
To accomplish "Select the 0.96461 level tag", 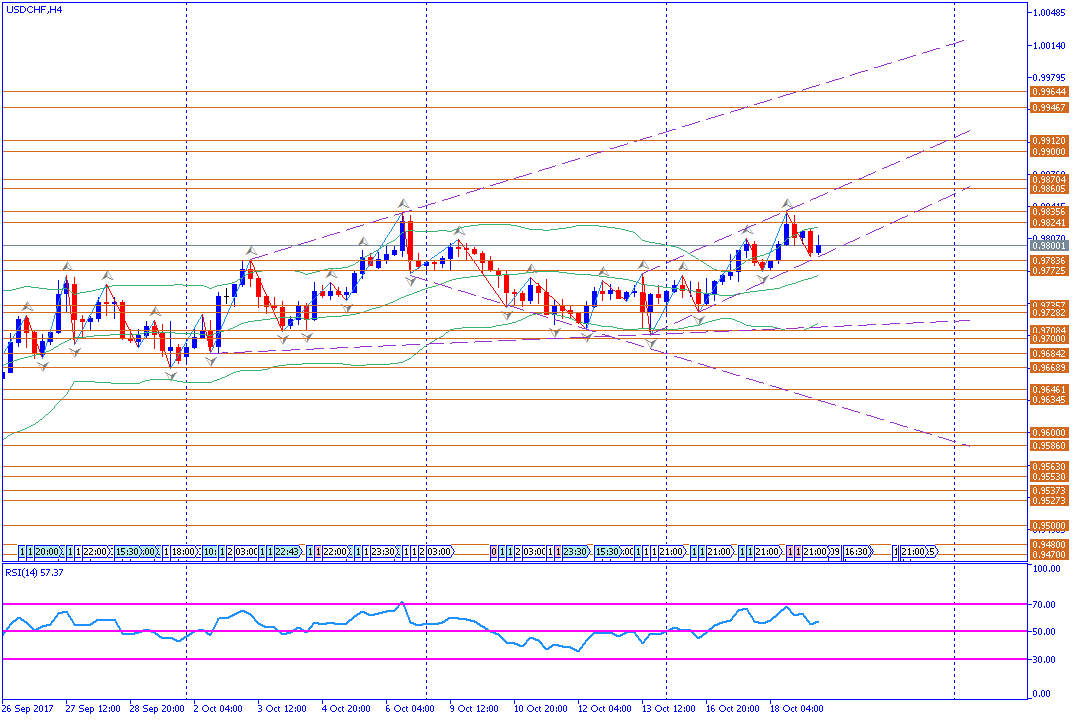I will [1049, 390].
